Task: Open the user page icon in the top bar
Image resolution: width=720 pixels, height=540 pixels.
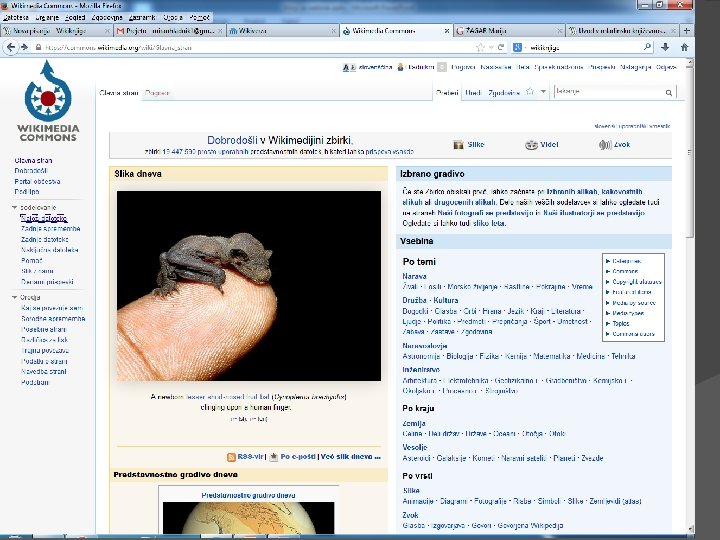Action: click(x=400, y=67)
